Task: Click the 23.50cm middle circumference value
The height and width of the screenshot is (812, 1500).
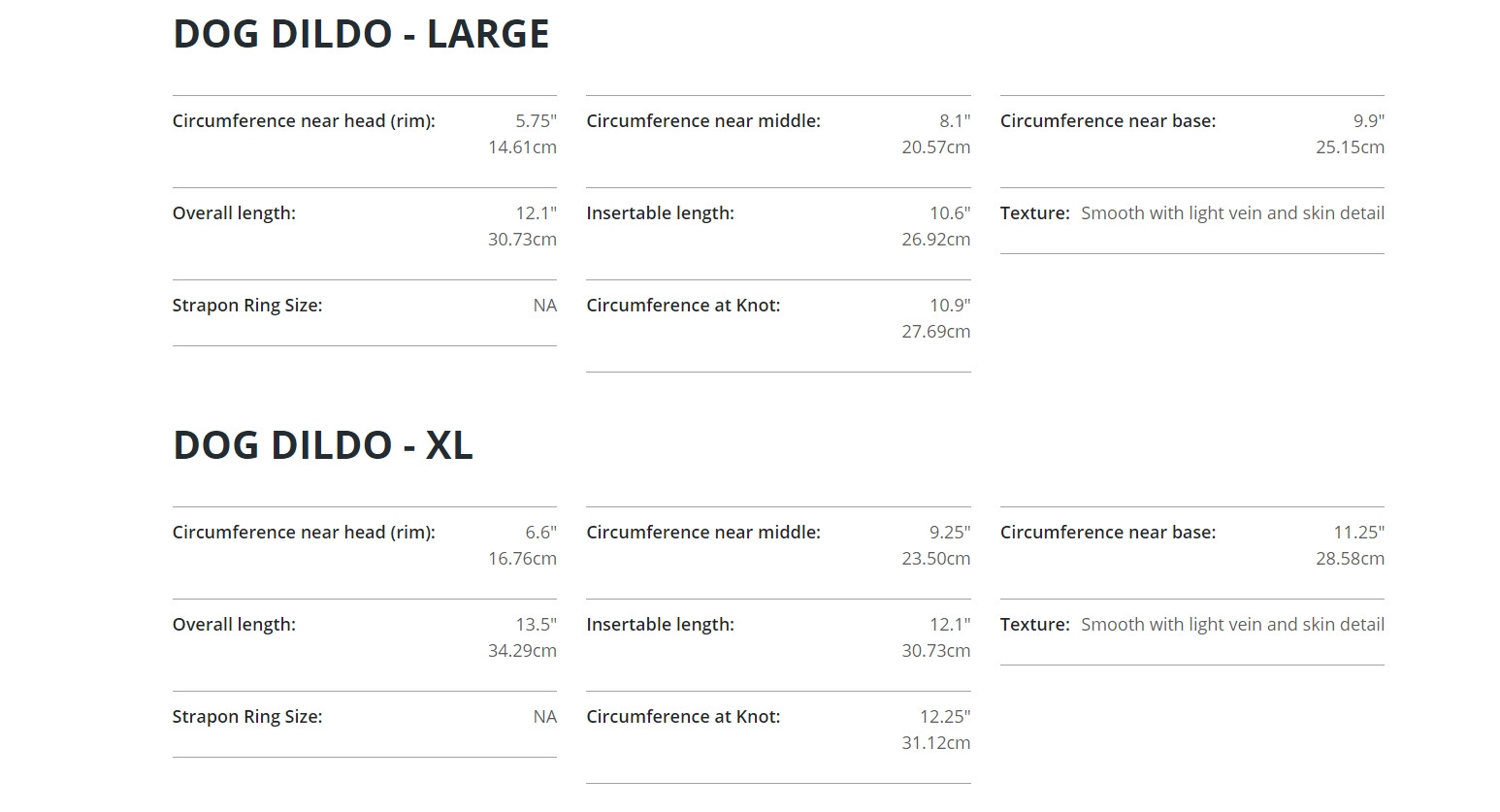Action: 935,559
